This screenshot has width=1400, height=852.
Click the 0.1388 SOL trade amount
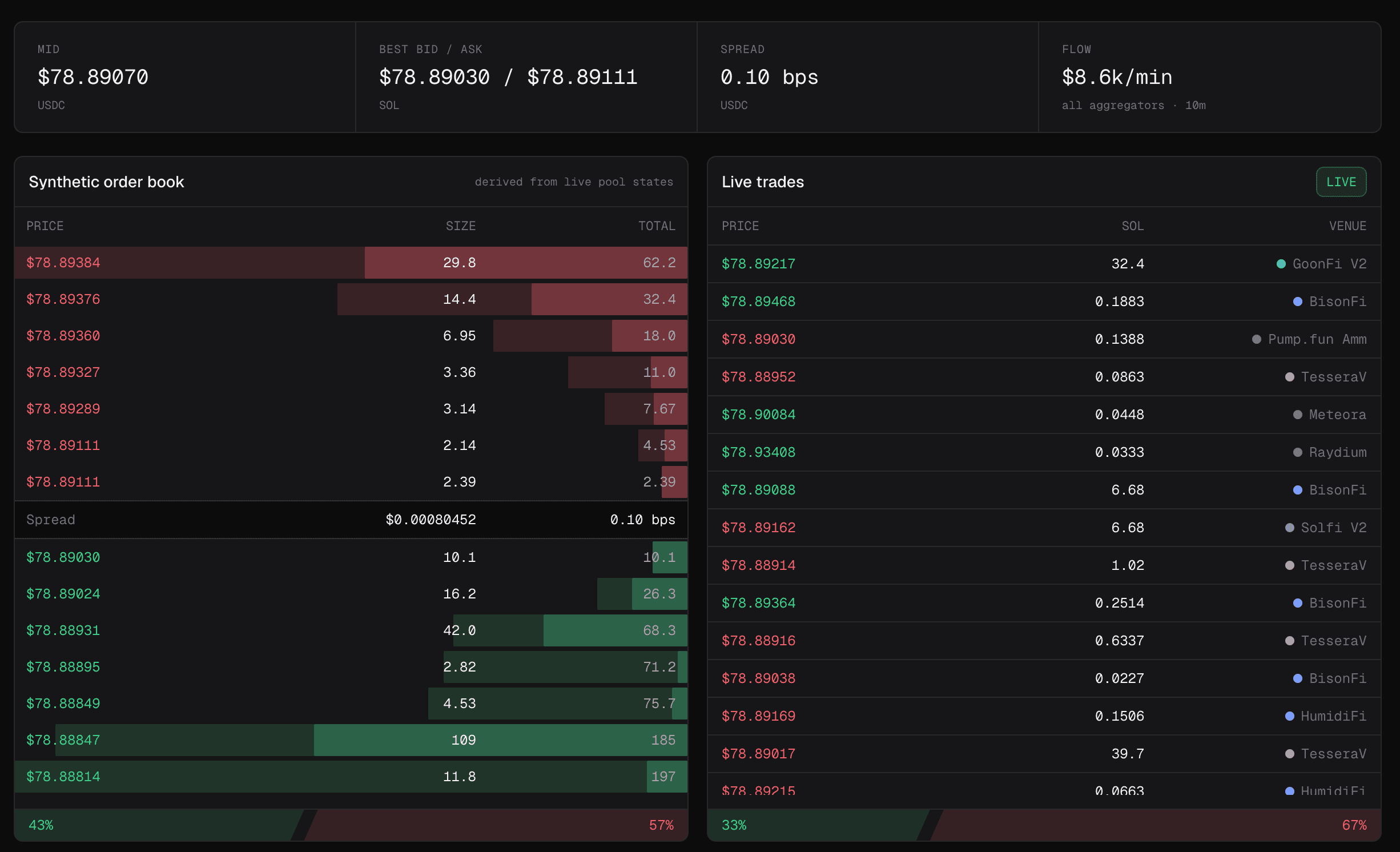pyautogui.click(x=1120, y=339)
